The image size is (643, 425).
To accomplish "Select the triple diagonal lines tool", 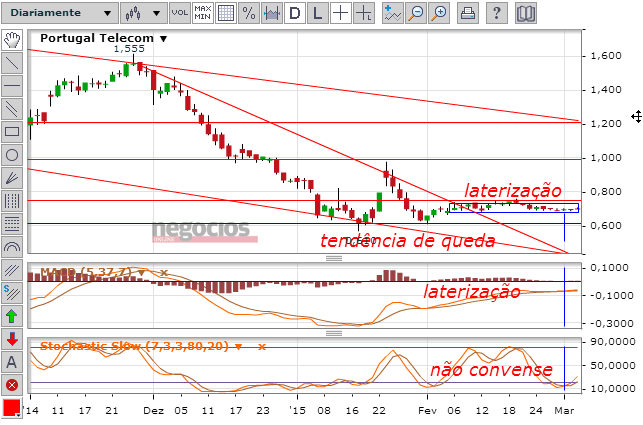I will point(12,270).
